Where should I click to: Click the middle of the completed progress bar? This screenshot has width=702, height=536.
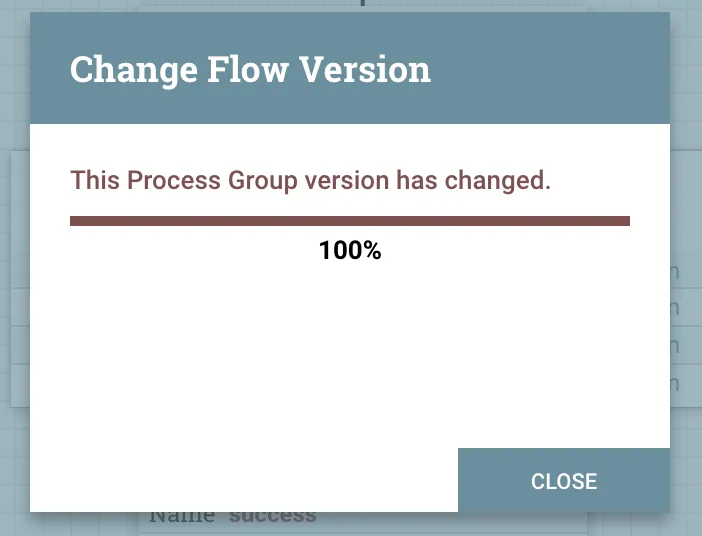click(x=350, y=221)
